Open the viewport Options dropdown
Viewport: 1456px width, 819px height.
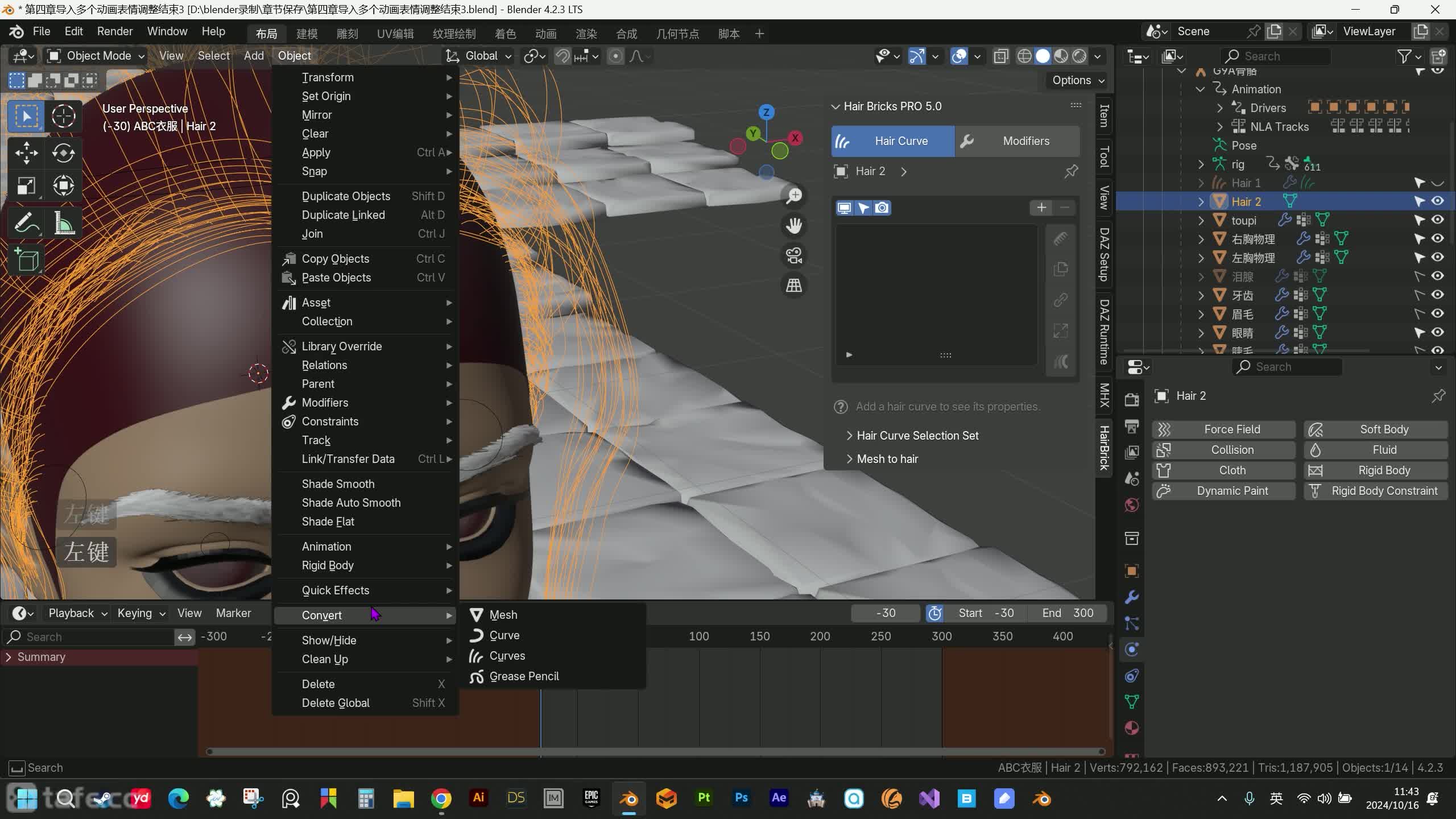[1078, 80]
